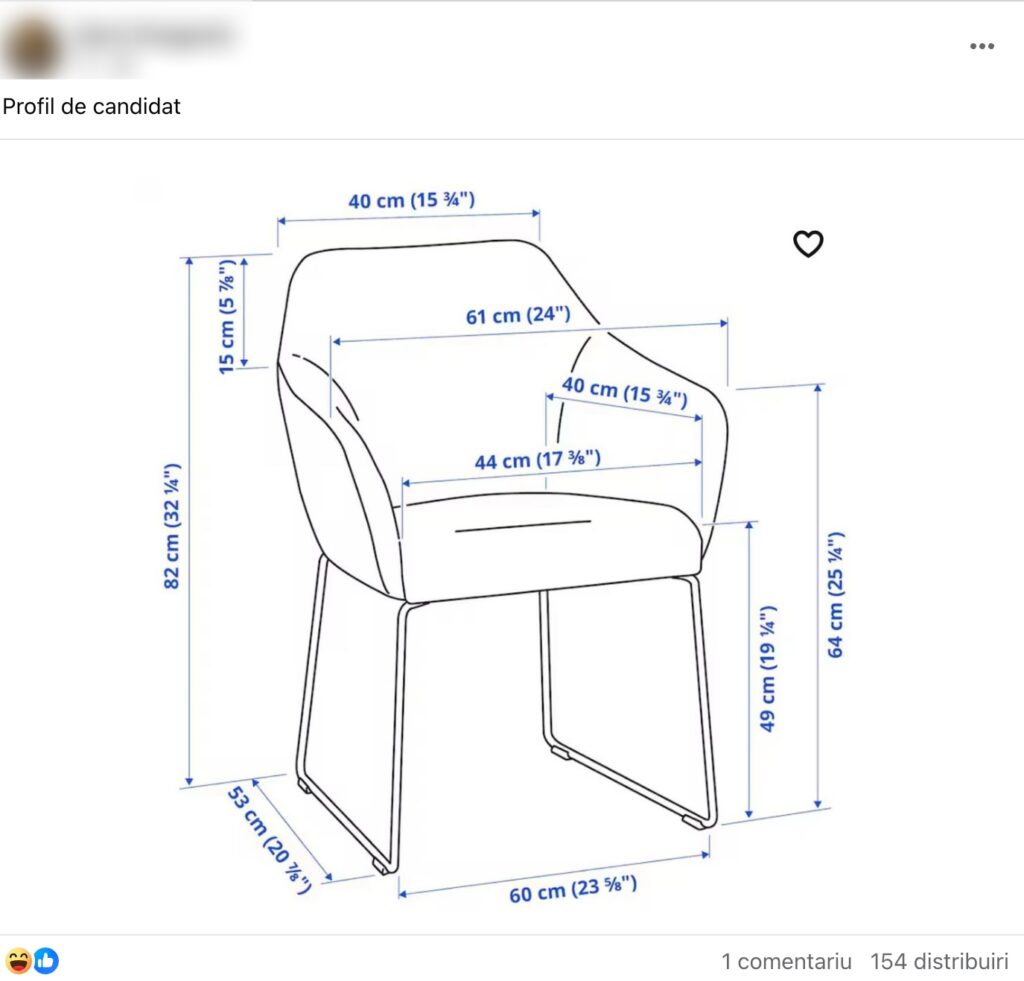Click the blue like reaction icon

point(46,961)
